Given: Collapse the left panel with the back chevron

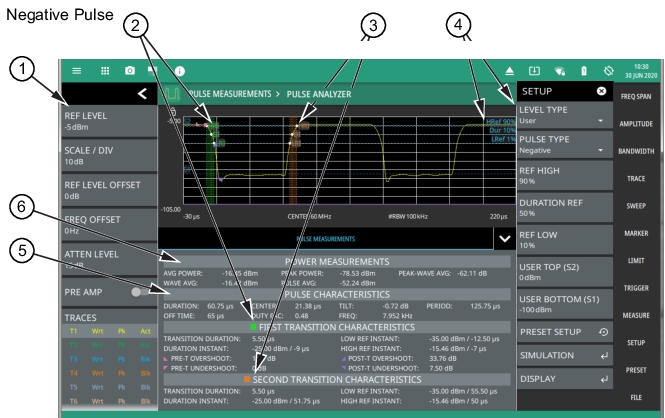Looking at the screenshot, I should [x=143, y=93].
